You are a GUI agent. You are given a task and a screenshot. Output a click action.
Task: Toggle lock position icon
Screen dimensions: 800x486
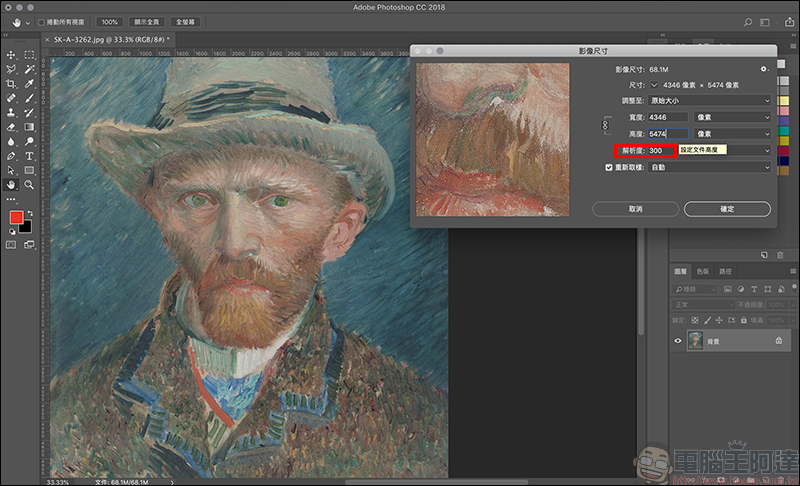click(719, 320)
